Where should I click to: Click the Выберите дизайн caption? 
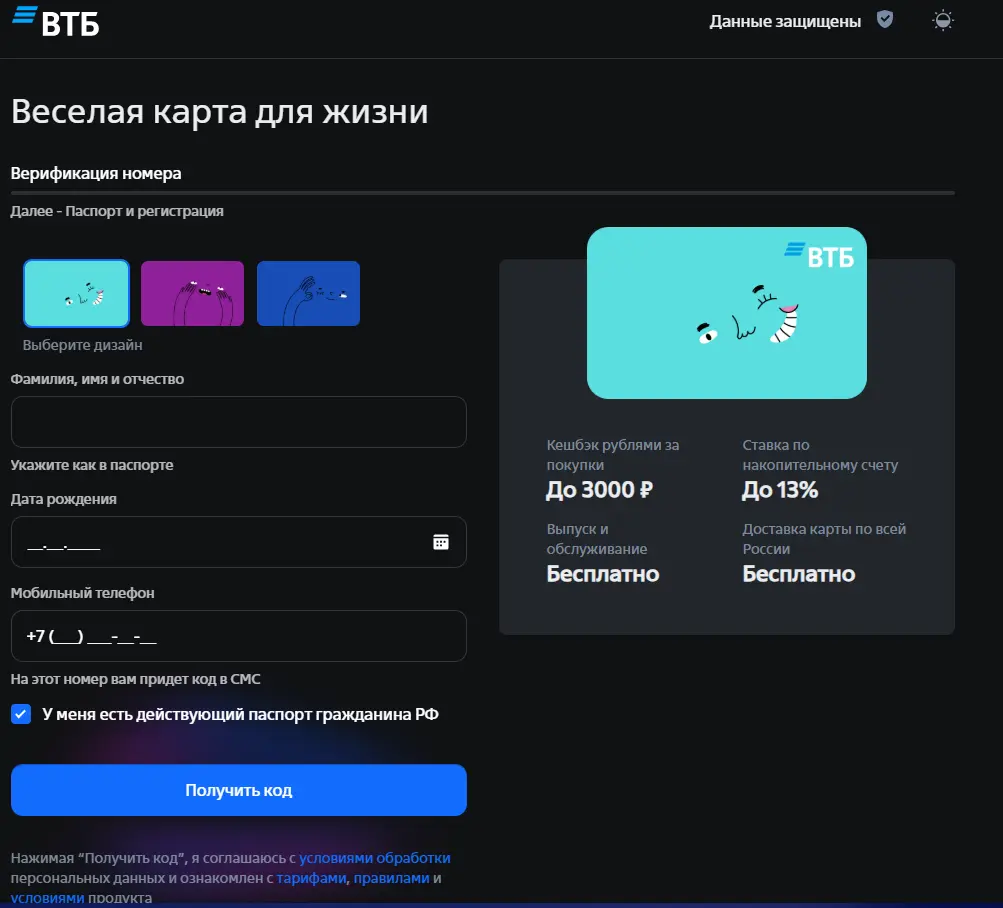[x=83, y=345]
